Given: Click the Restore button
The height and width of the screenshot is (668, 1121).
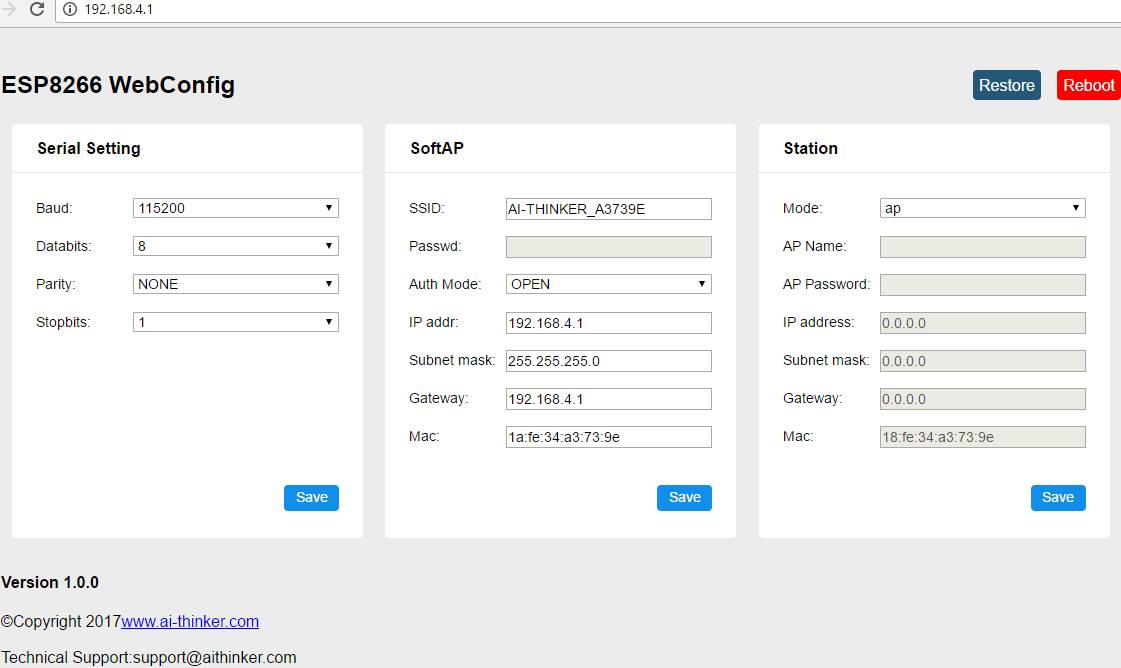Looking at the screenshot, I should pyautogui.click(x=1007, y=85).
